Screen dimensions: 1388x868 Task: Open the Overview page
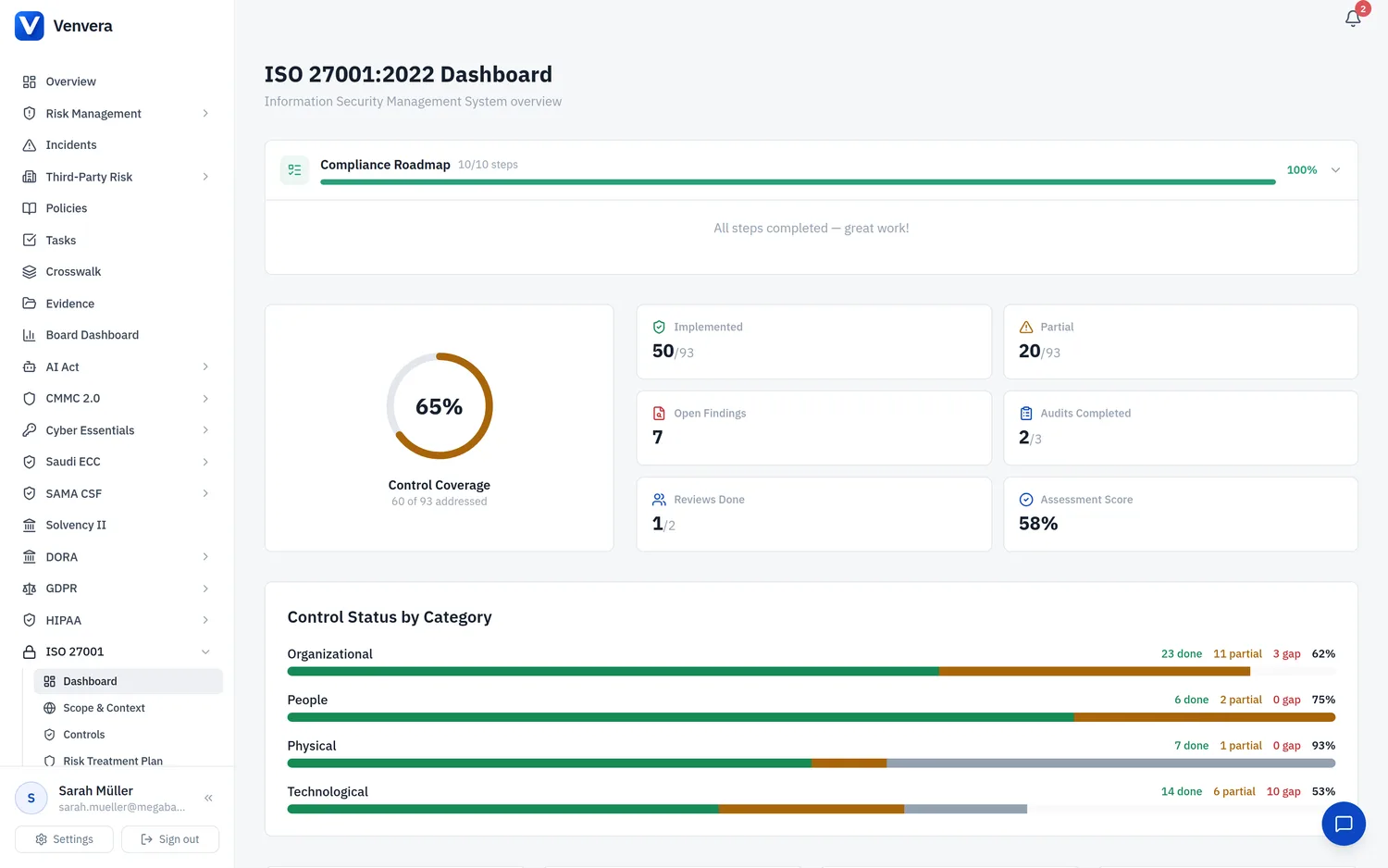[x=117, y=81]
